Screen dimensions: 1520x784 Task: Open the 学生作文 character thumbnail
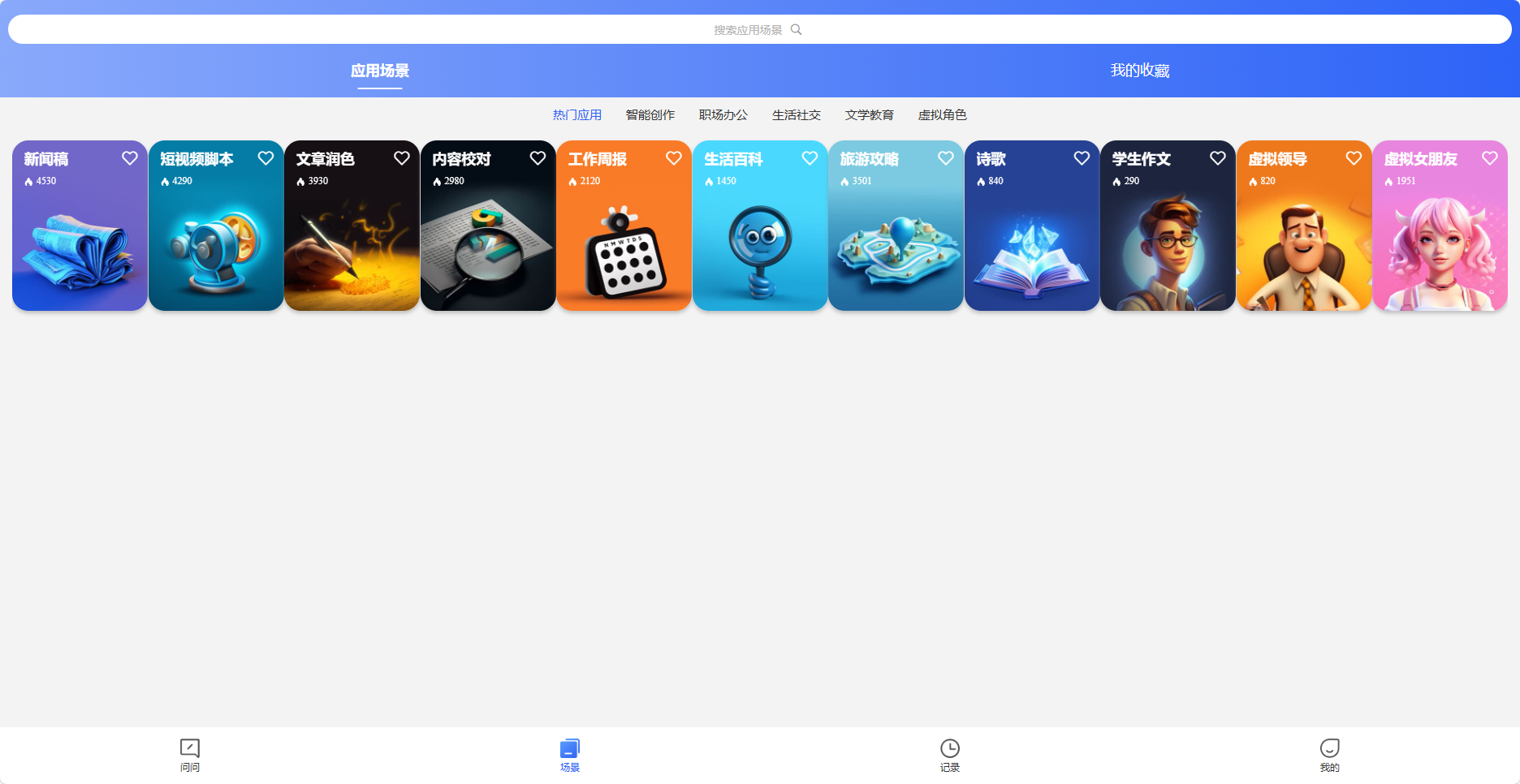click(1168, 252)
